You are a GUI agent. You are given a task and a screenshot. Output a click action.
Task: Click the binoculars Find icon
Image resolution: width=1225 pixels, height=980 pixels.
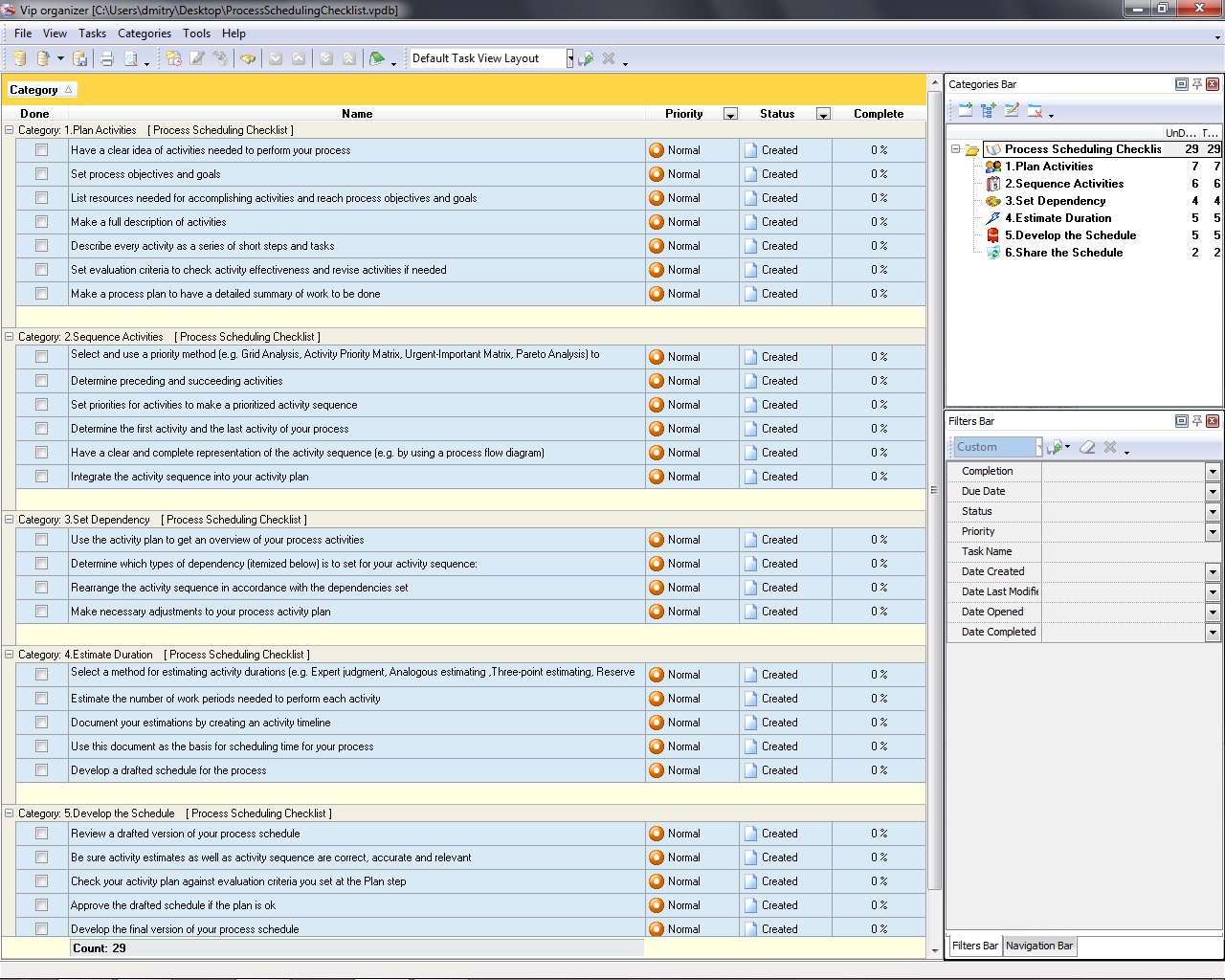click(x=248, y=58)
